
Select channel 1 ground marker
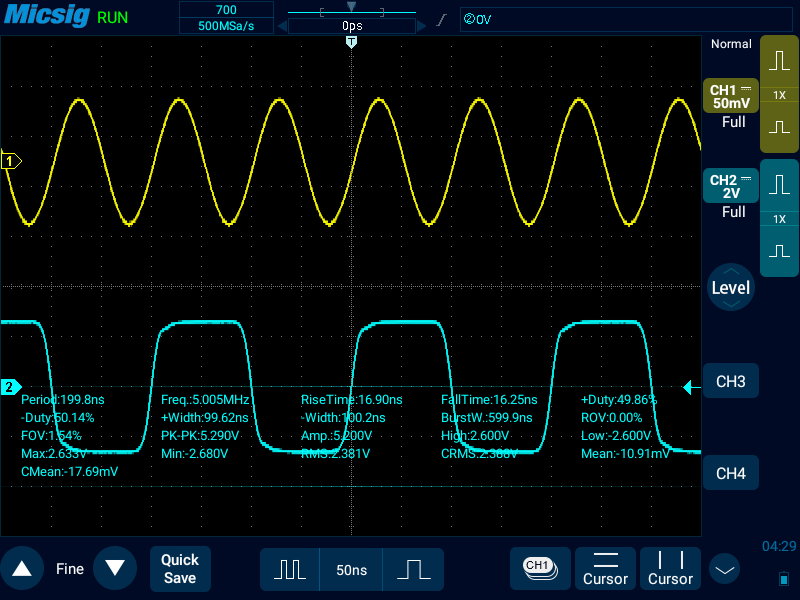click(11, 161)
